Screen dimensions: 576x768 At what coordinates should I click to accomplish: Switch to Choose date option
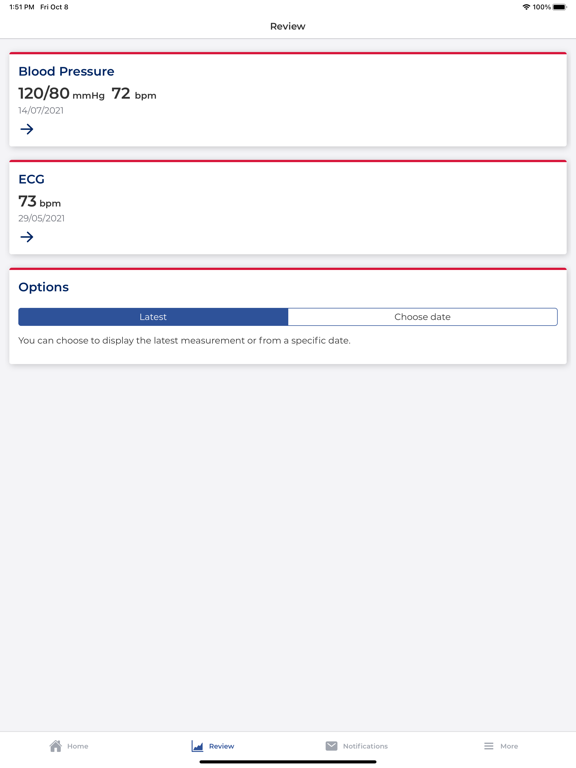(x=423, y=317)
